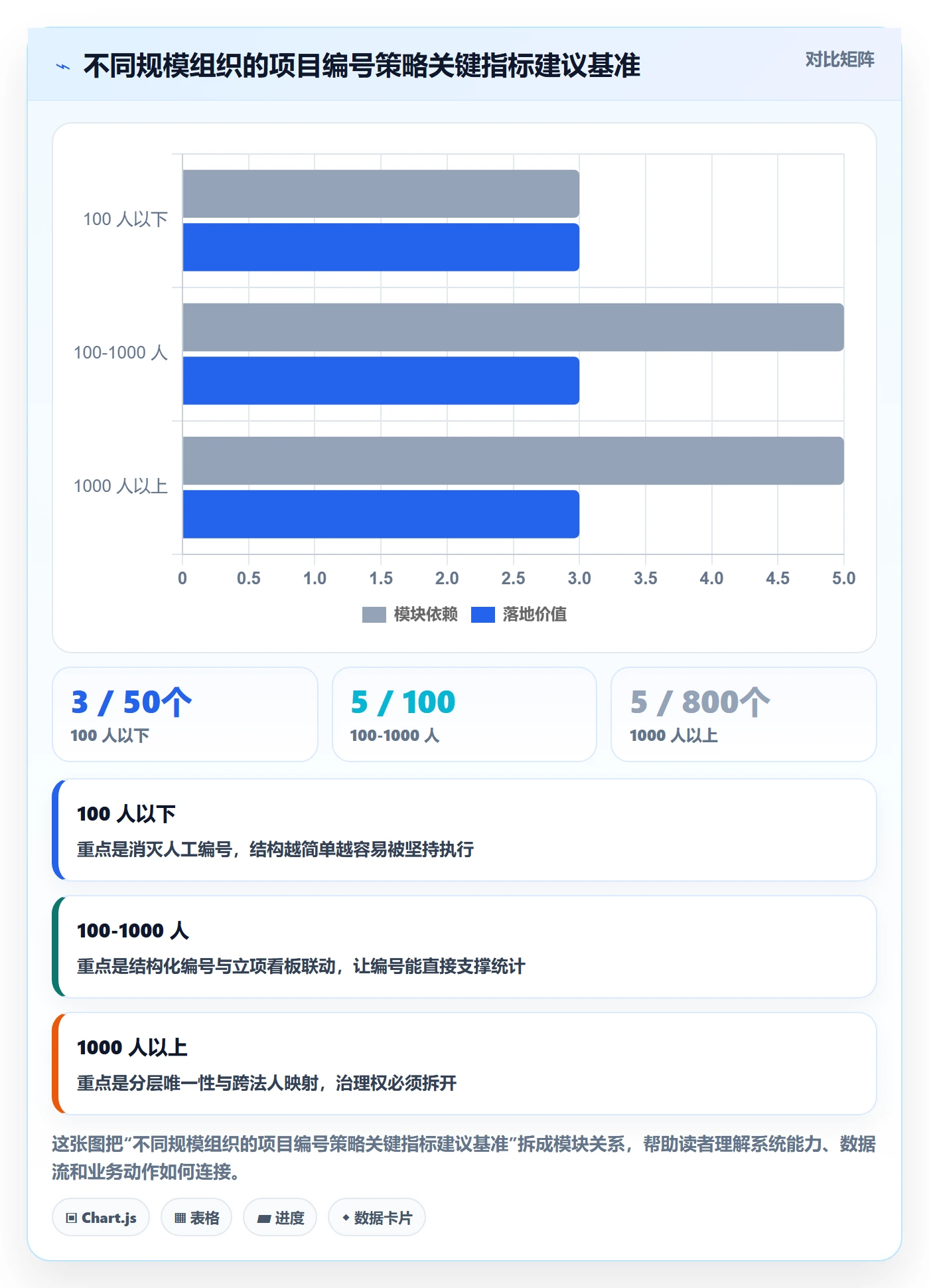
Task: Open the 3 / 50个 data card
Action: coord(185,714)
